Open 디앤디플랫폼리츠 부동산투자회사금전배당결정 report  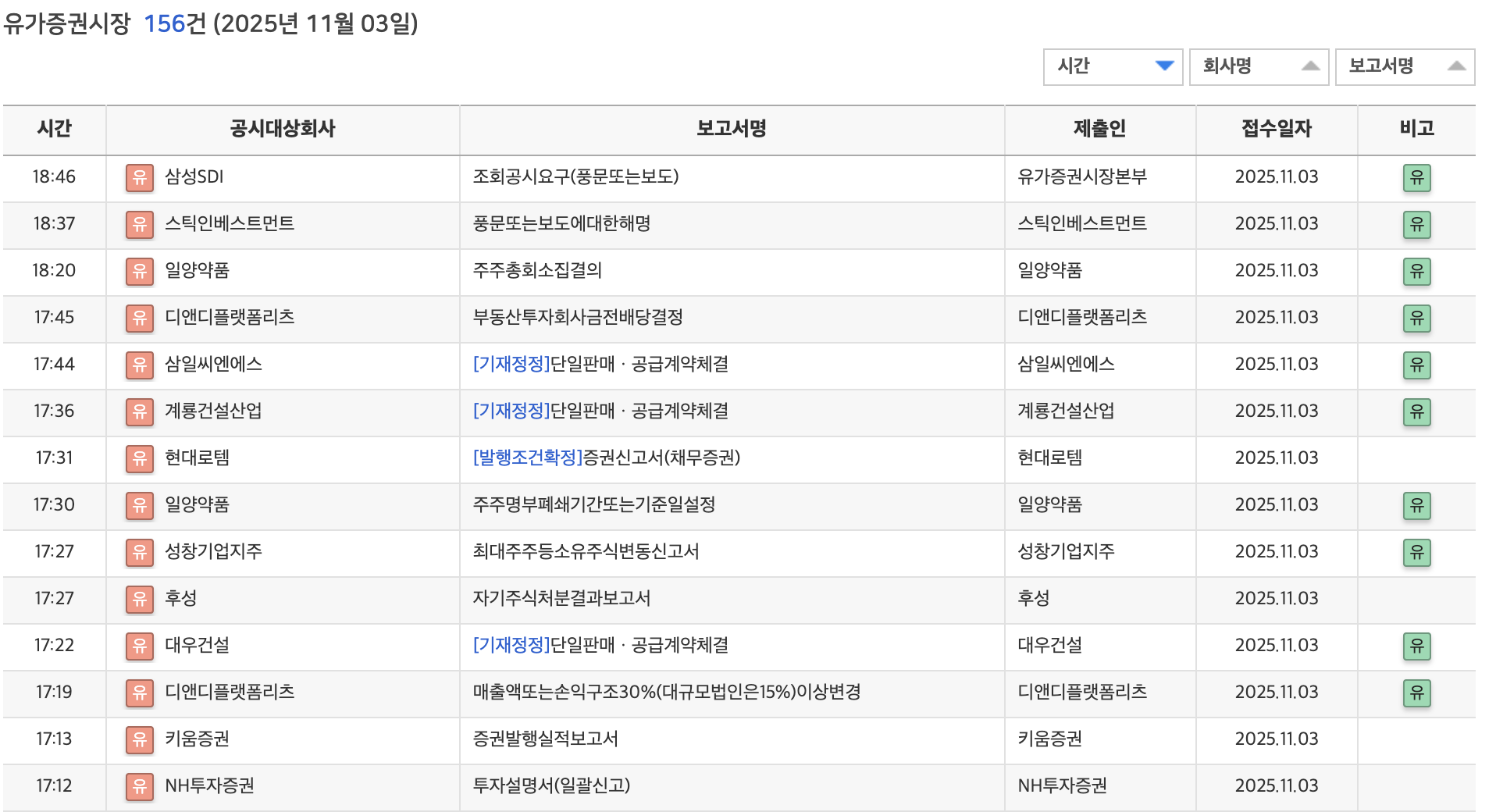578,318
